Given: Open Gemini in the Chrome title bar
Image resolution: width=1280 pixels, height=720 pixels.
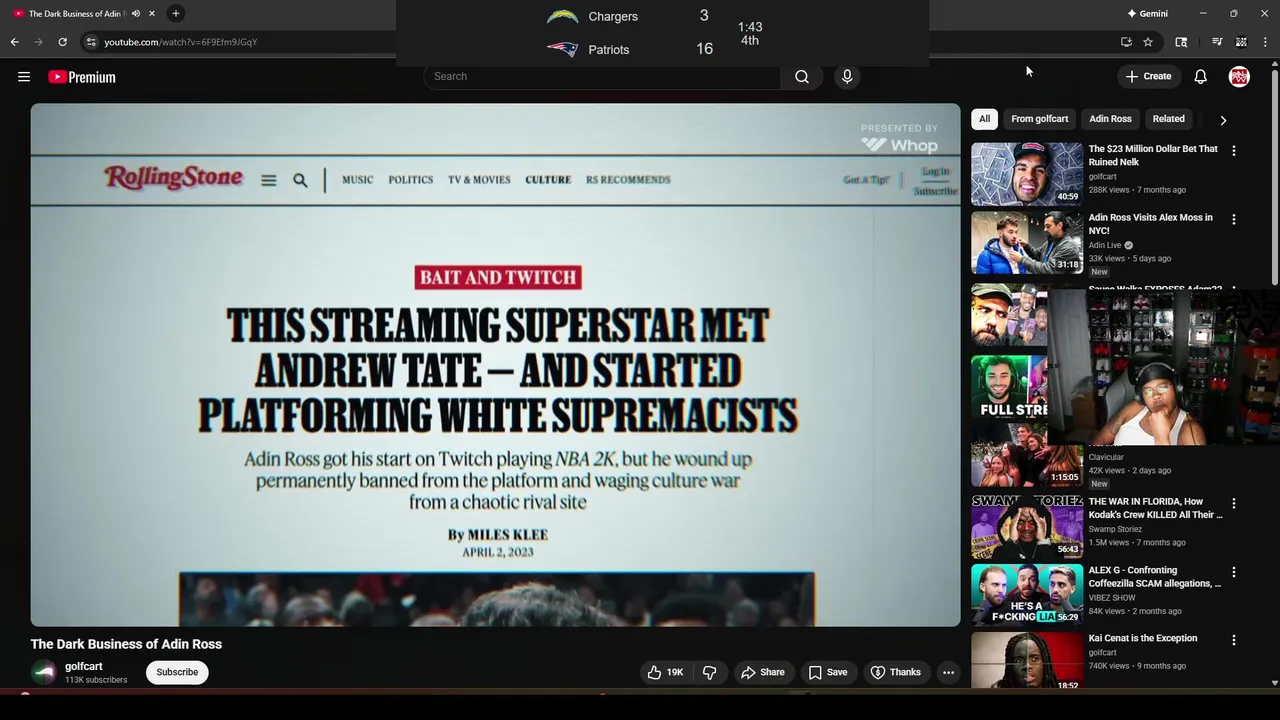Looking at the screenshot, I should [1147, 13].
